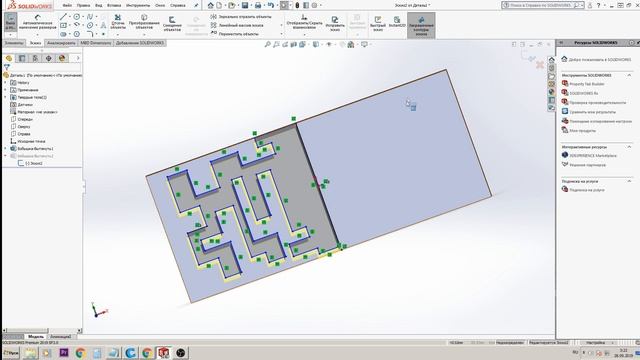Switch to the Добавления SOLIDWORKS tab

pyautogui.click(x=140, y=43)
